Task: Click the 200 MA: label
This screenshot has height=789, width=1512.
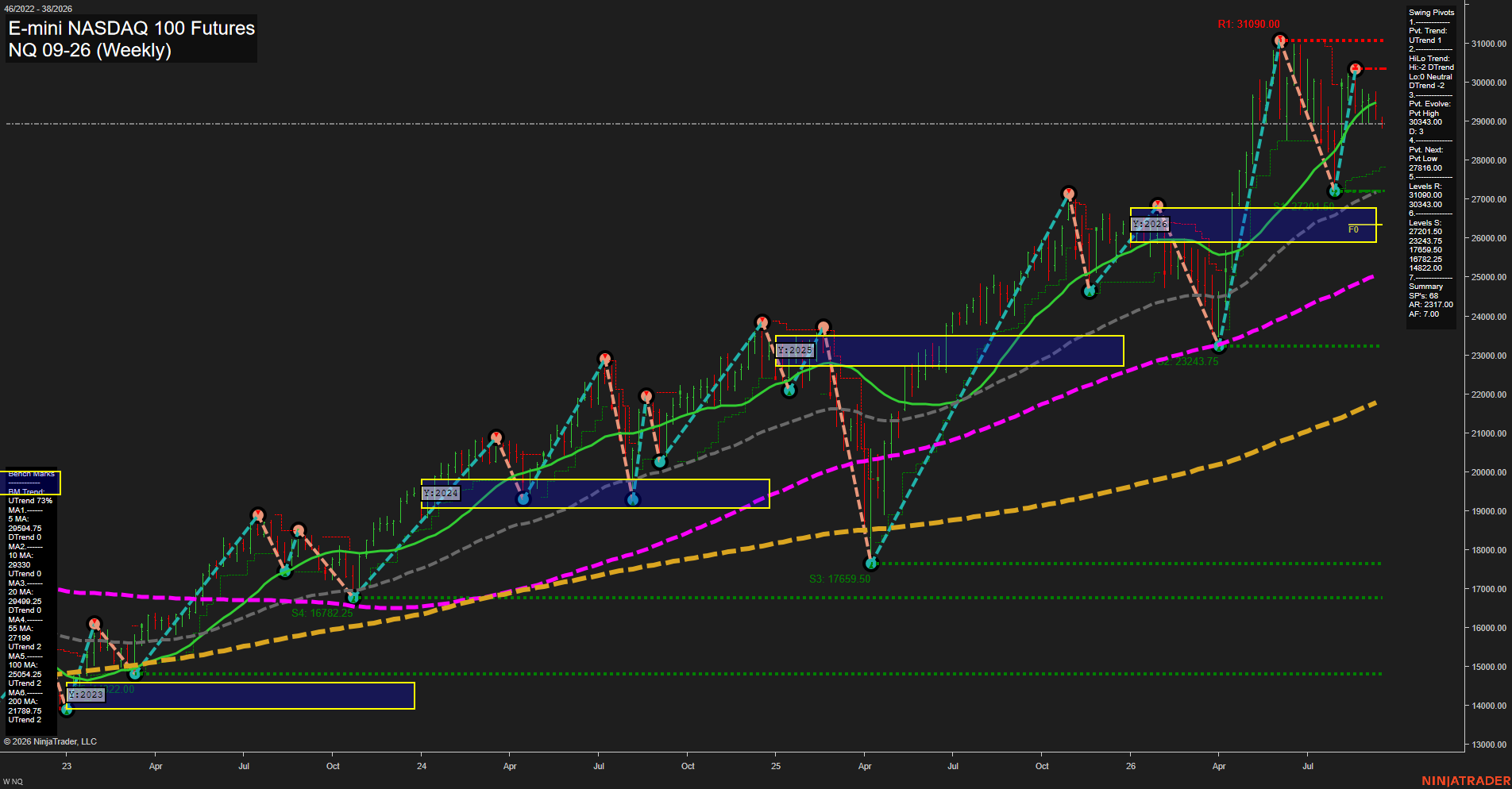Action: pos(22,702)
